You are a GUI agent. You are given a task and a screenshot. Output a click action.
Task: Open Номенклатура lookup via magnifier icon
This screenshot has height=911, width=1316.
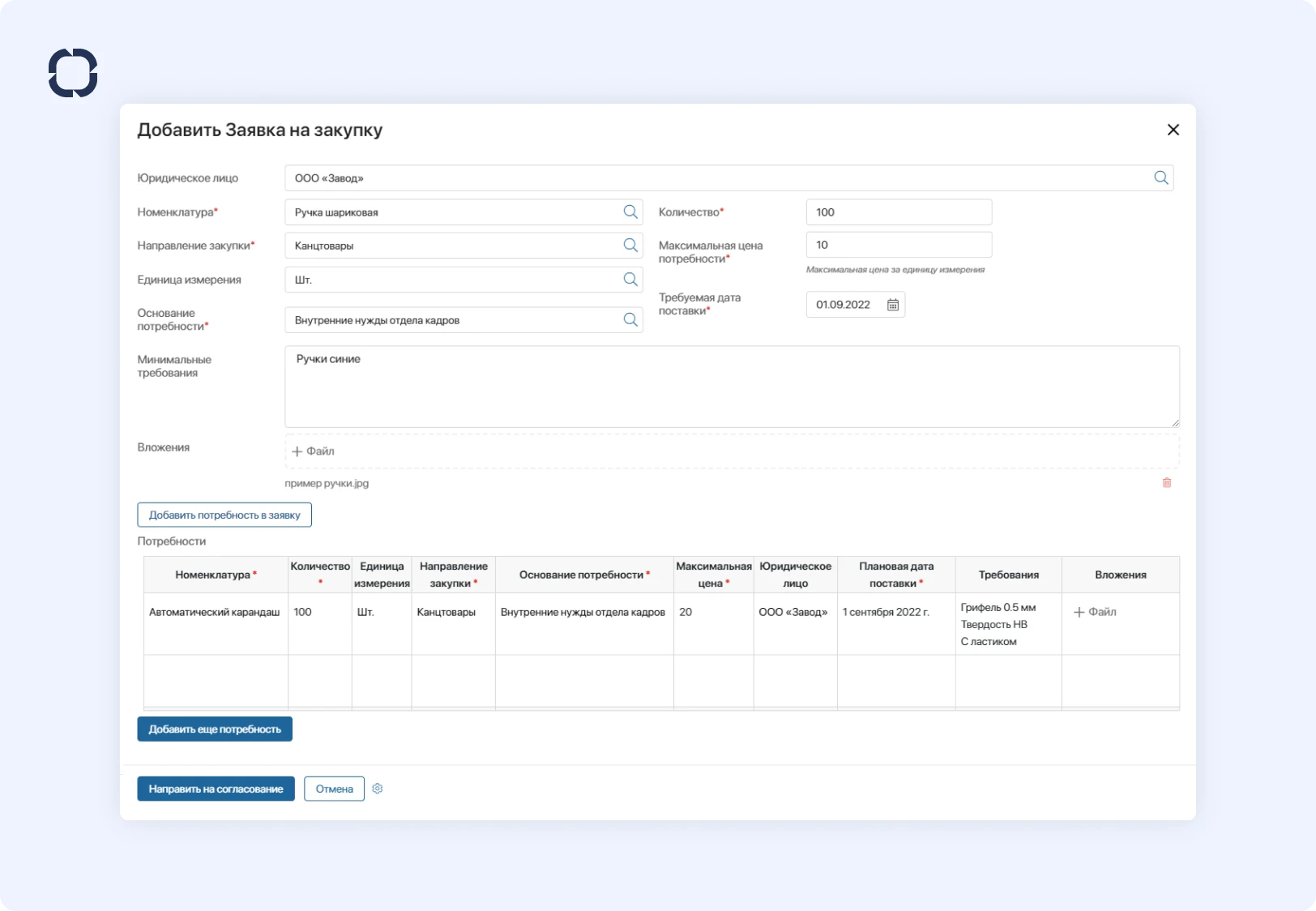pos(630,212)
